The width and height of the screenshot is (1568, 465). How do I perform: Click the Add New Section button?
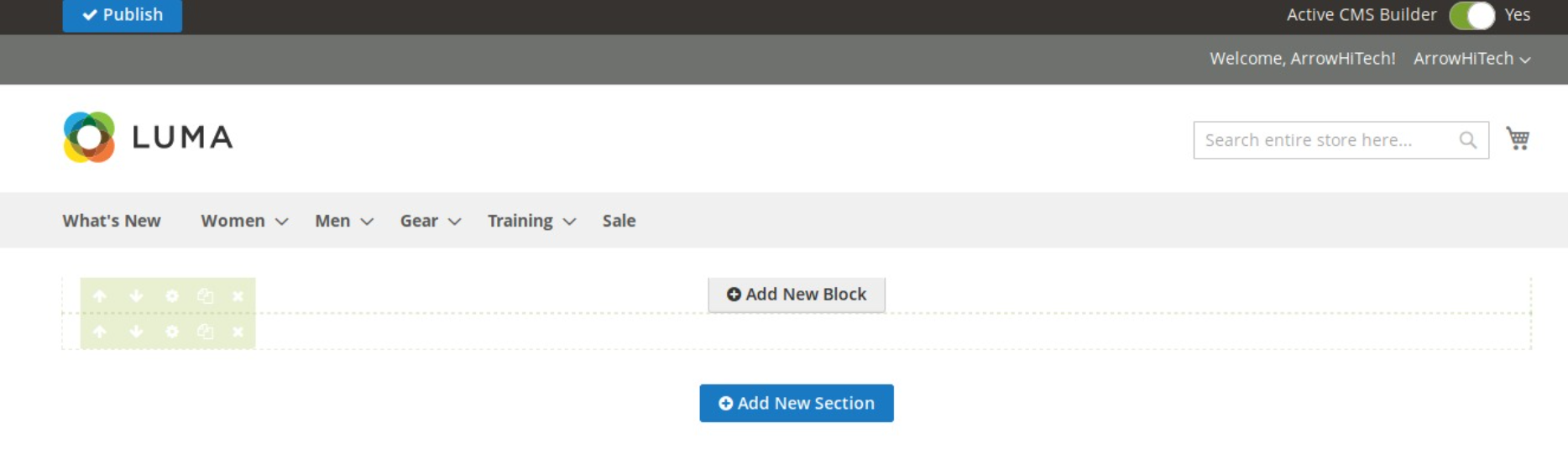(797, 403)
